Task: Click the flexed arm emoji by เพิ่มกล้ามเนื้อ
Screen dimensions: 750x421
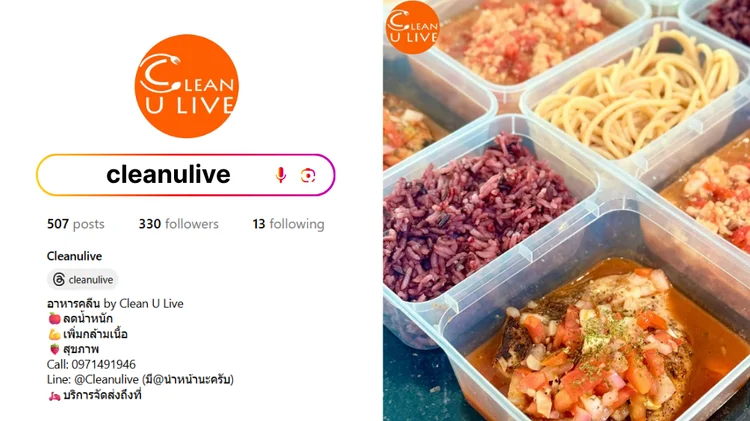Action: tap(55, 334)
